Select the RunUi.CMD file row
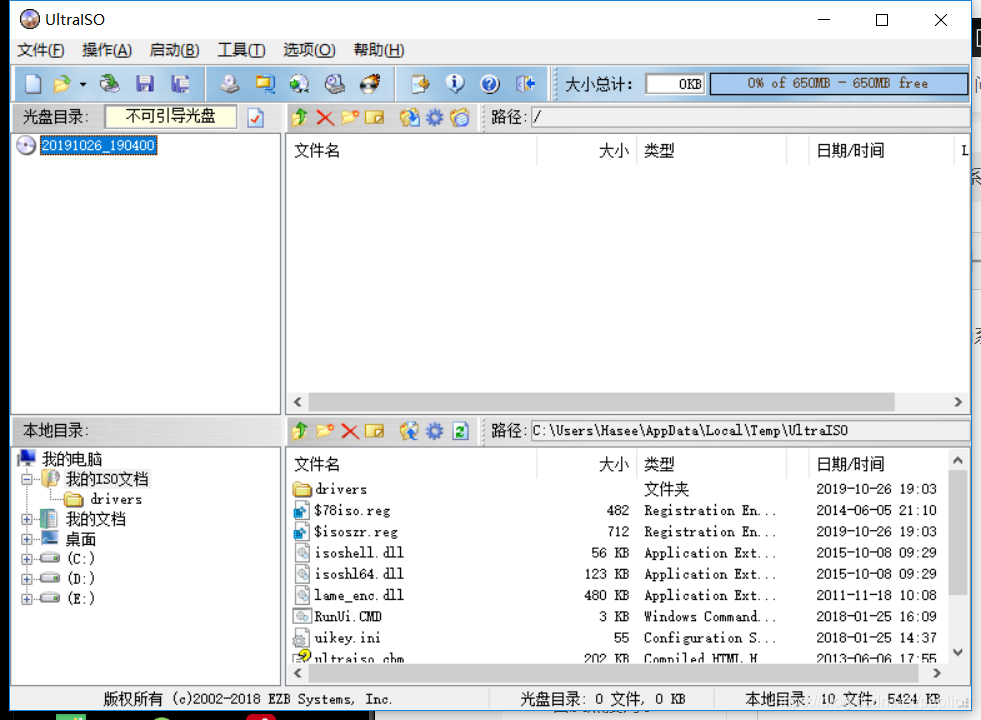This screenshot has height=720, width=981. 616,617
